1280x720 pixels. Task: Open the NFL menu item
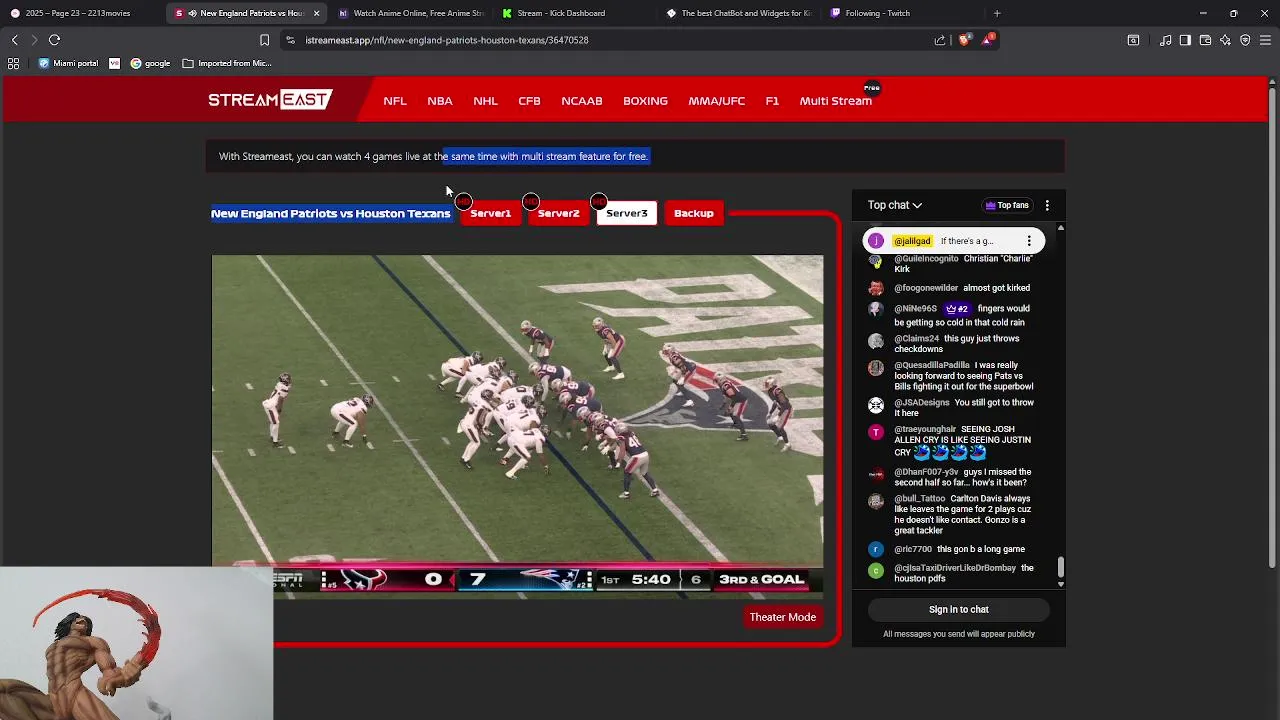pos(395,101)
